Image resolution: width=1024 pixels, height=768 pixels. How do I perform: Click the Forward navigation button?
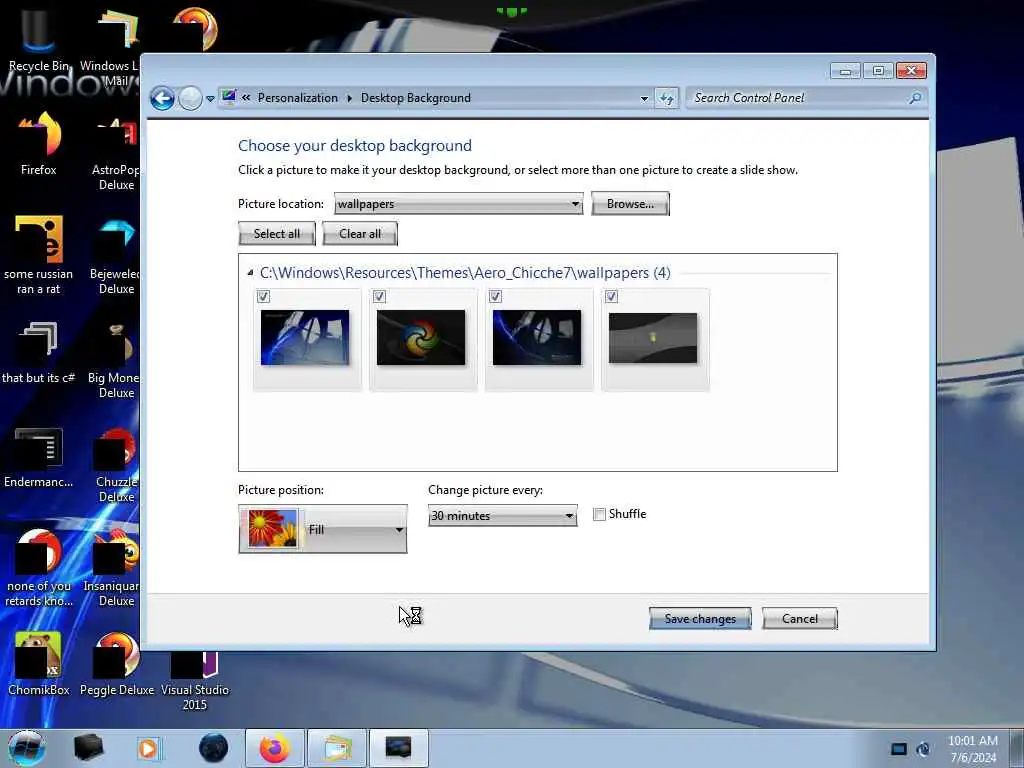[191, 99]
